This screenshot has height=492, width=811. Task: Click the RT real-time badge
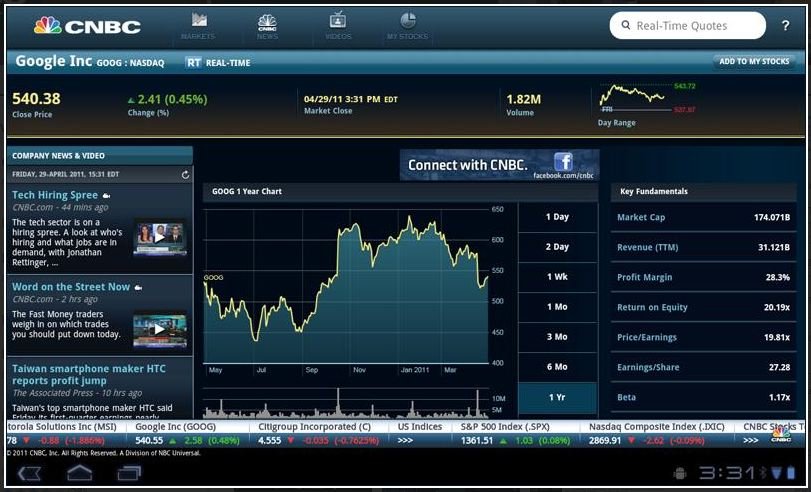pos(193,63)
